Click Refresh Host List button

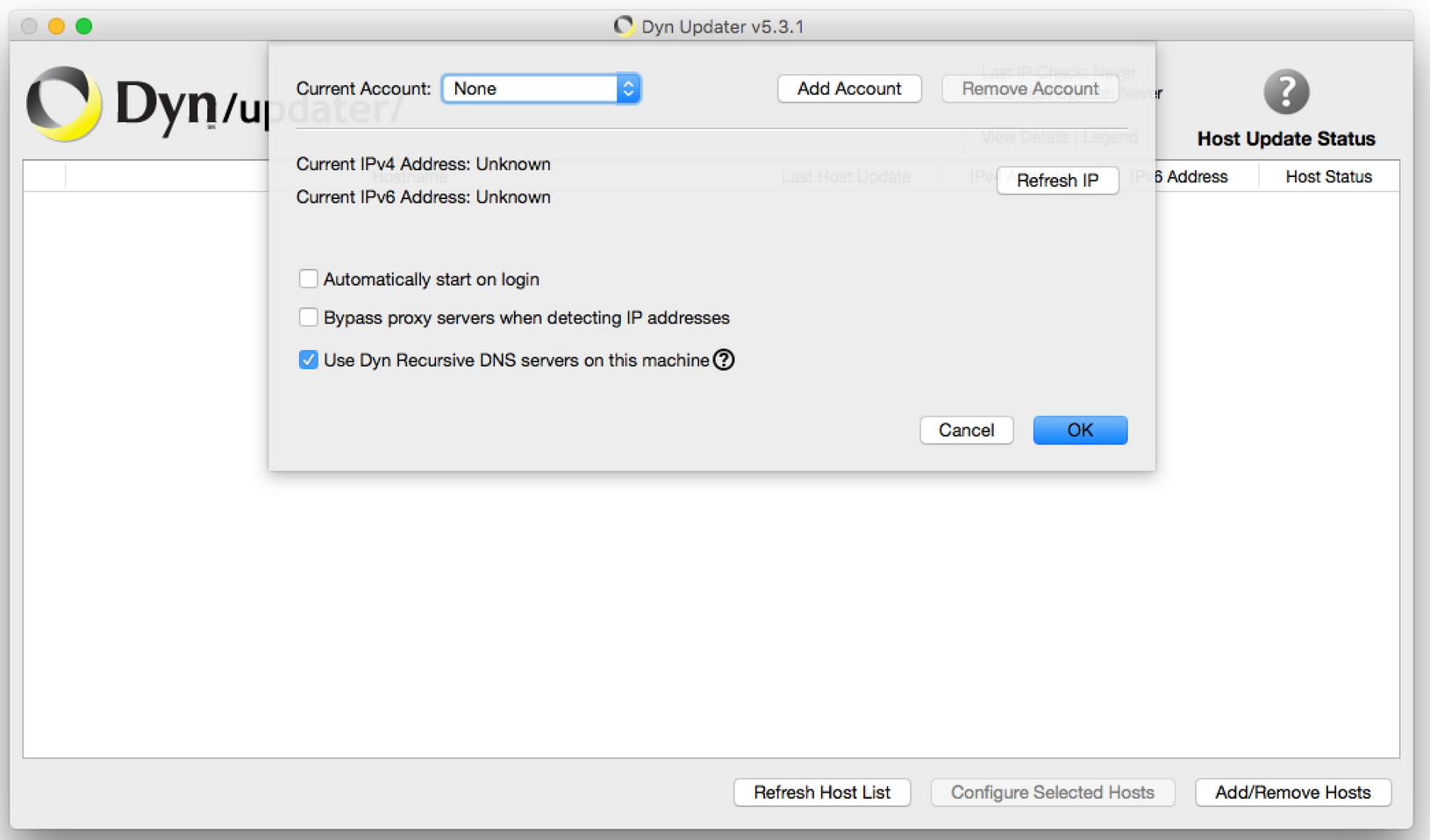[821, 793]
